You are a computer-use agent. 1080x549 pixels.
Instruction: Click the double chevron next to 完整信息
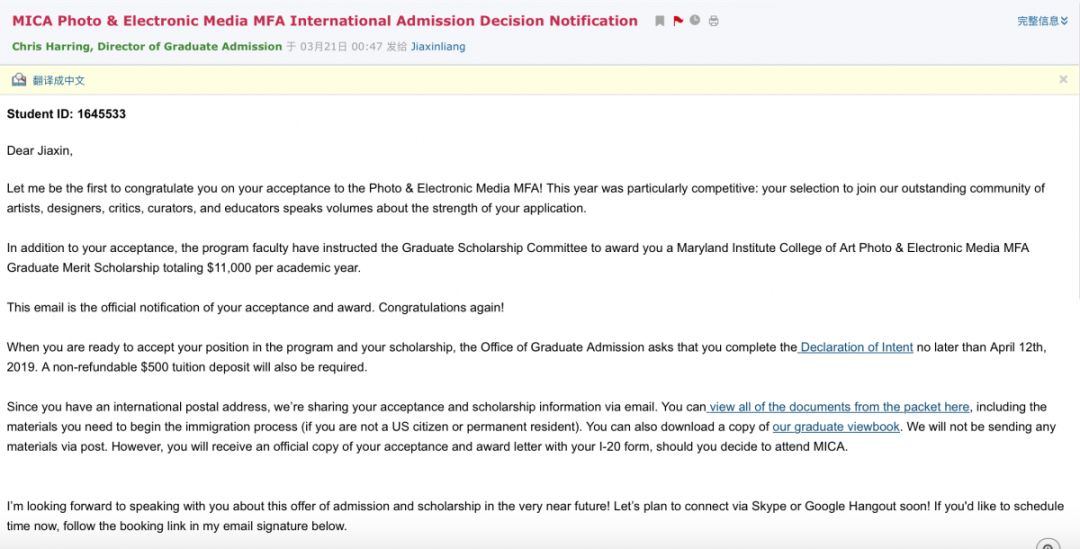(1064, 21)
